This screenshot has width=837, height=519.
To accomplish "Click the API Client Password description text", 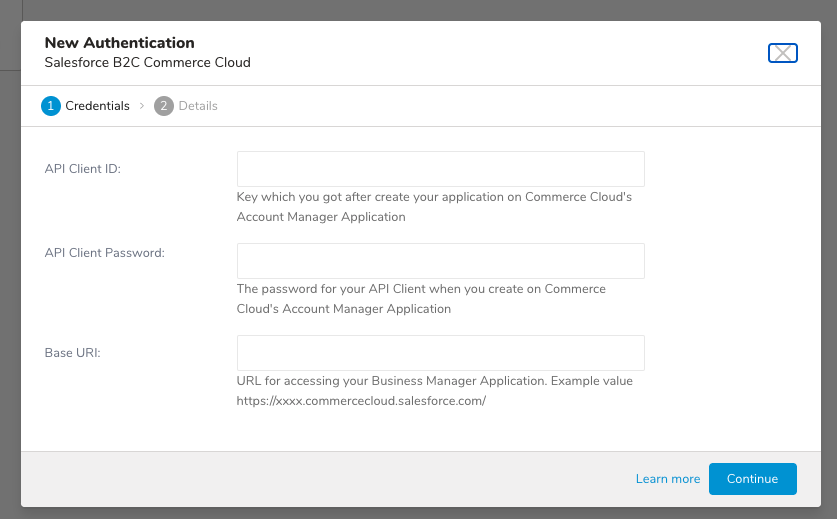I will click(x=421, y=299).
